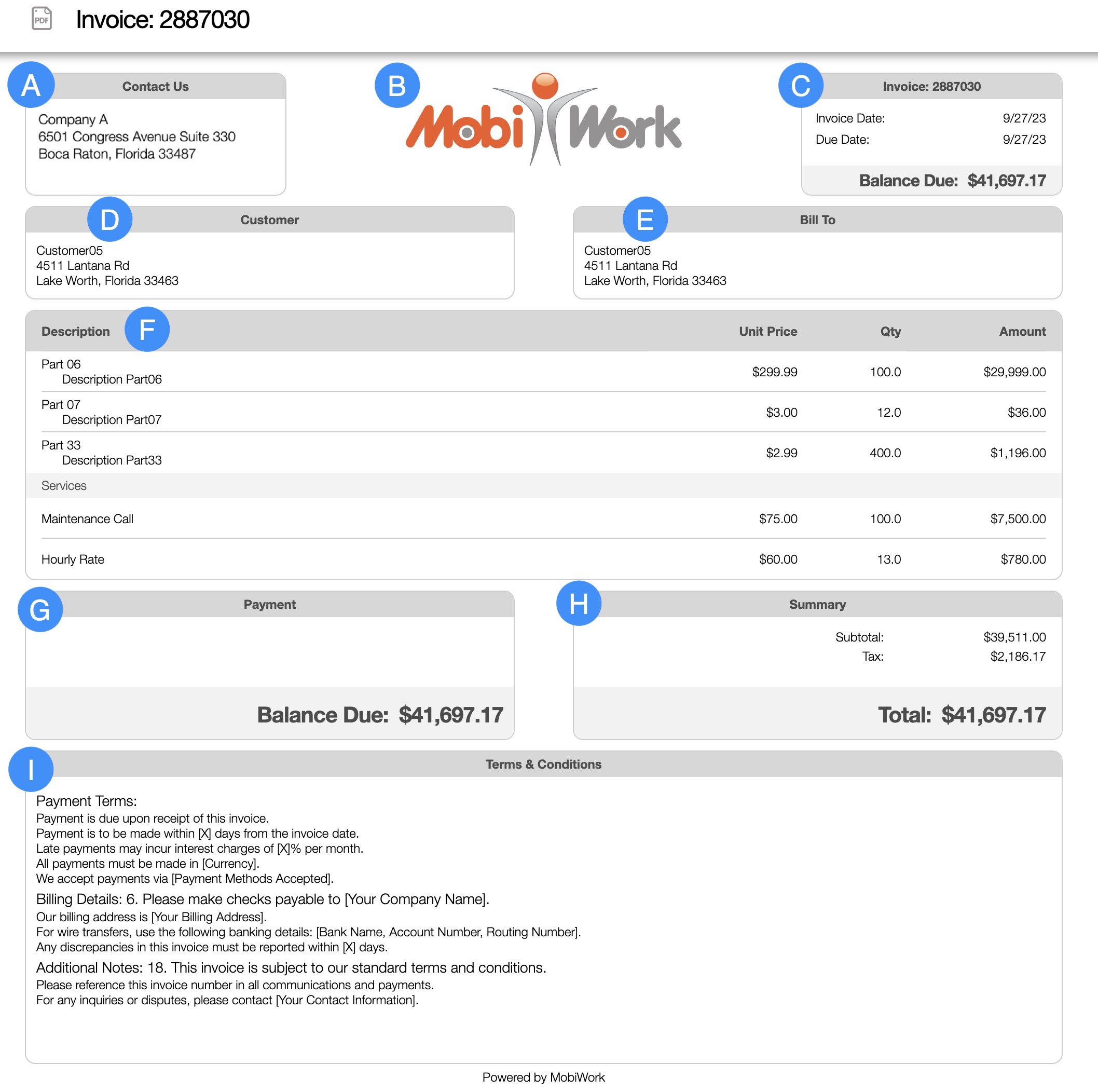This screenshot has width=1098, height=1092.
Task: Click the blue marker labeled E
Action: (x=644, y=220)
